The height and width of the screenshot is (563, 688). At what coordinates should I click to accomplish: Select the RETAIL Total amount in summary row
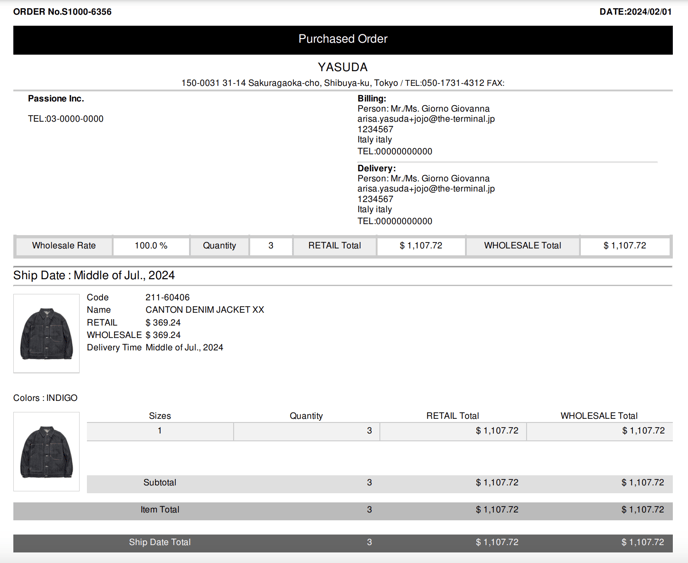421,245
